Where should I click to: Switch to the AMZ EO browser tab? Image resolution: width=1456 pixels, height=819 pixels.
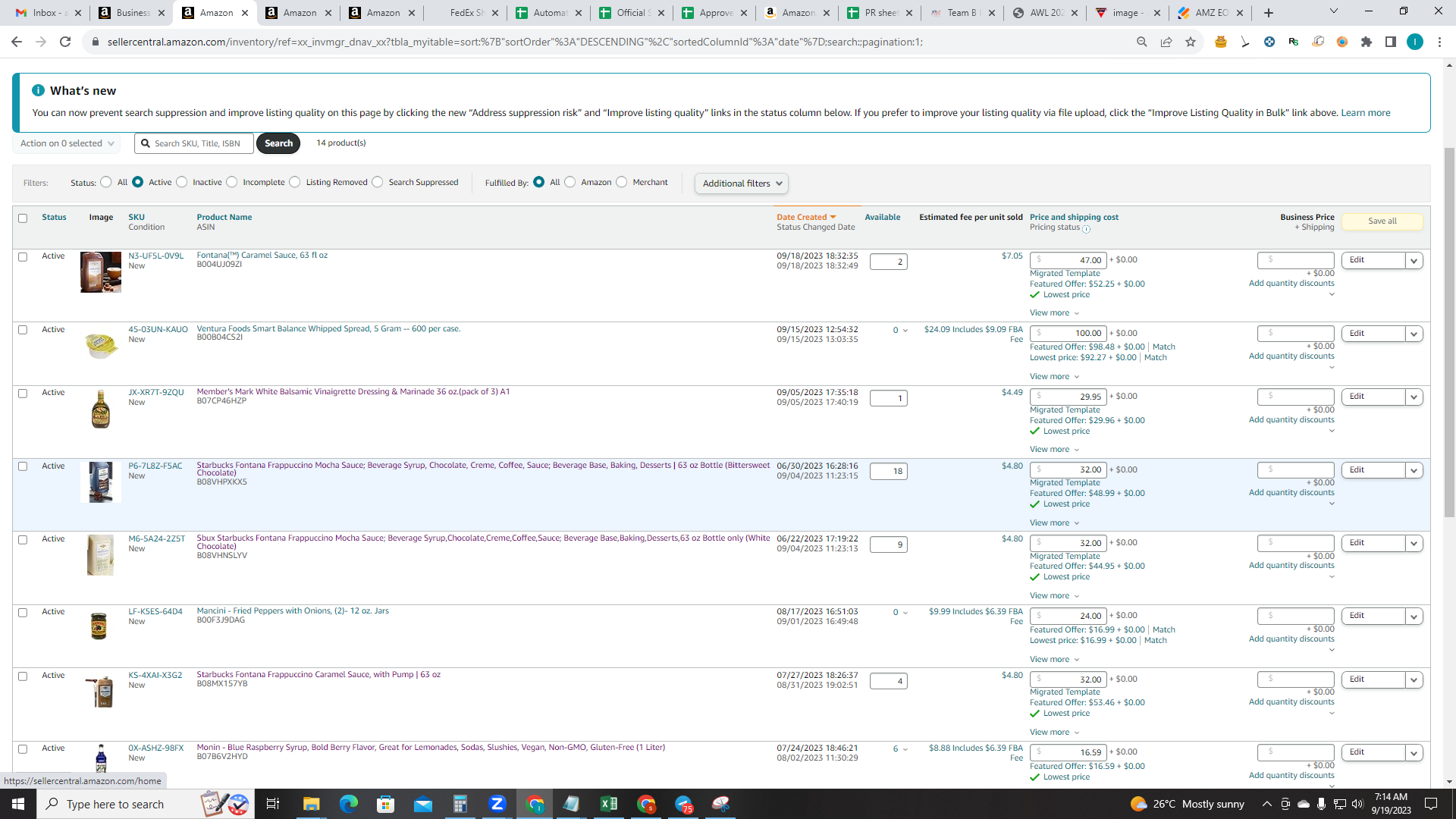click(x=1211, y=13)
